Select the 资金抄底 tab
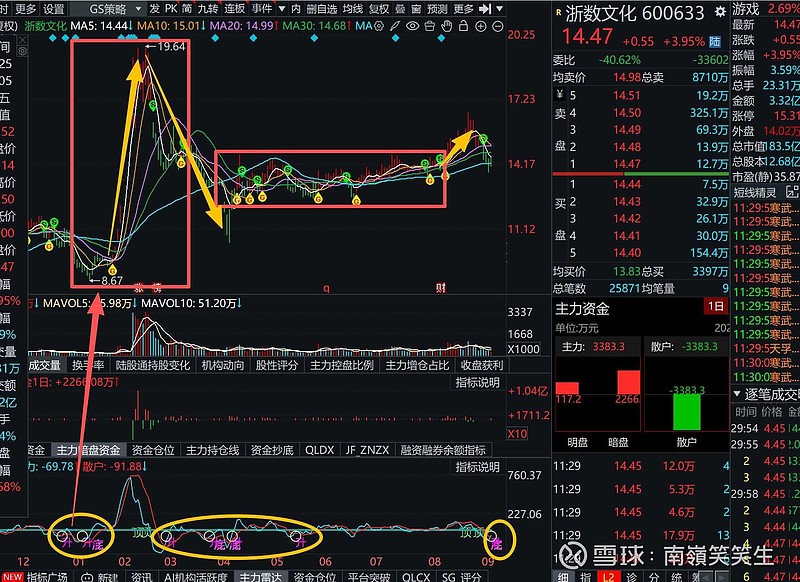The image size is (800, 582). (272, 450)
